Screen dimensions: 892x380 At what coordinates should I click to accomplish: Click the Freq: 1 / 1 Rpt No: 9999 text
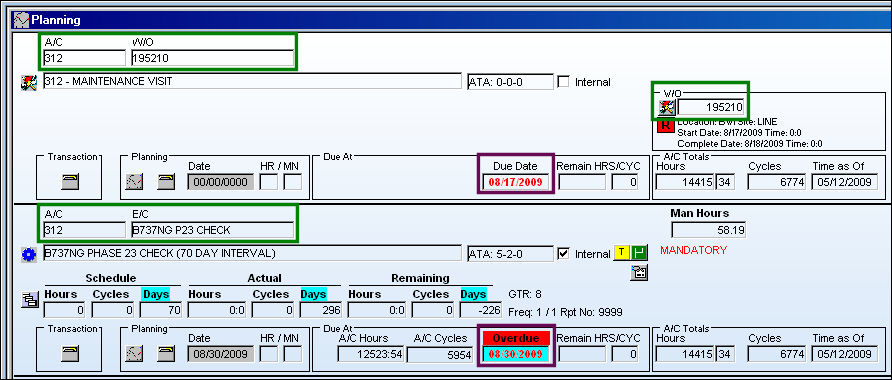coord(565,312)
